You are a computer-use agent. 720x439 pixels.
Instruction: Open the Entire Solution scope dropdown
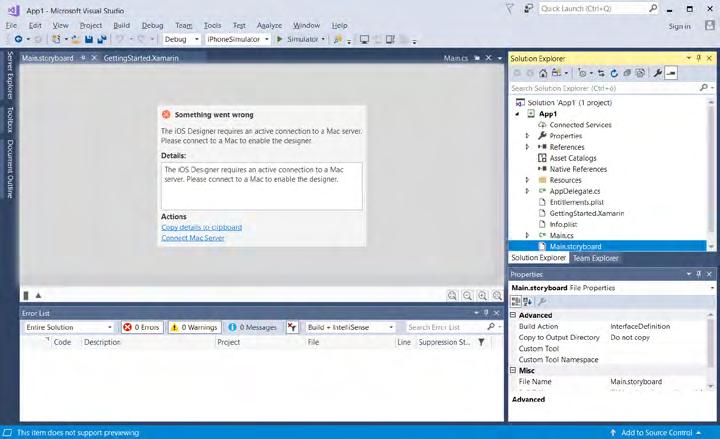(x=69, y=327)
